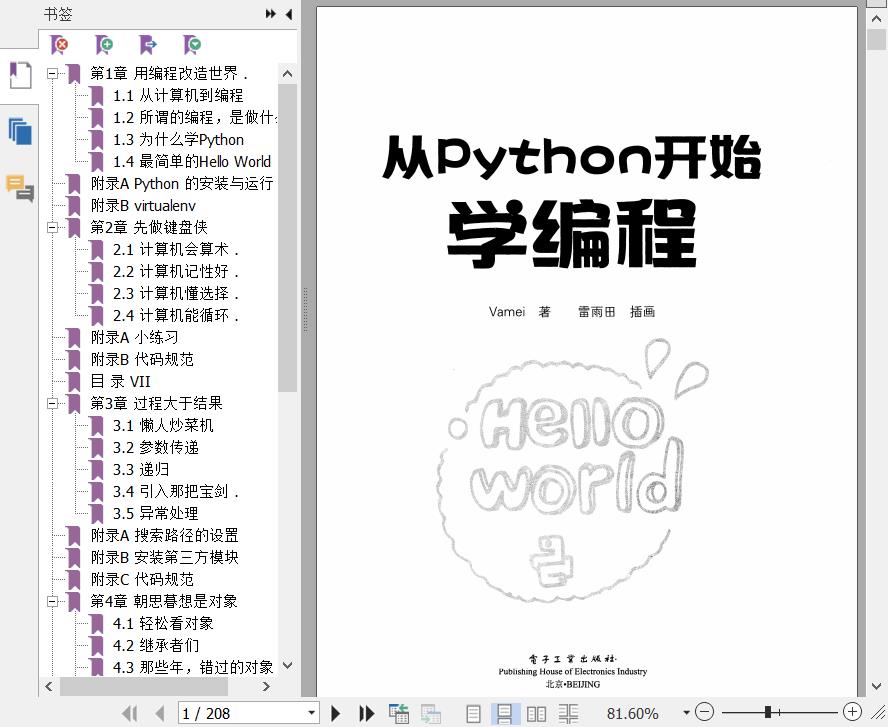Collapse the 第3章 过程大于结果 bookmark

[x=53, y=404]
